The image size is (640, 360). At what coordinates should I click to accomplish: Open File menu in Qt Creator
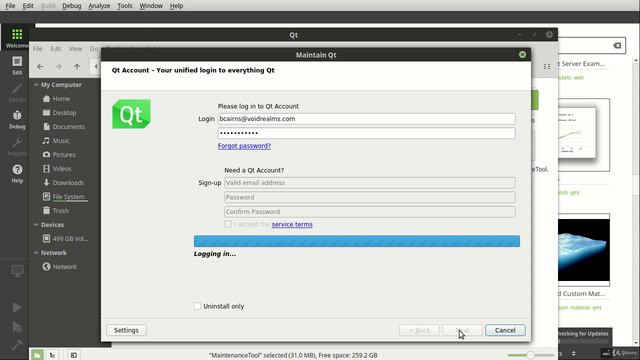click(x=10, y=6)
